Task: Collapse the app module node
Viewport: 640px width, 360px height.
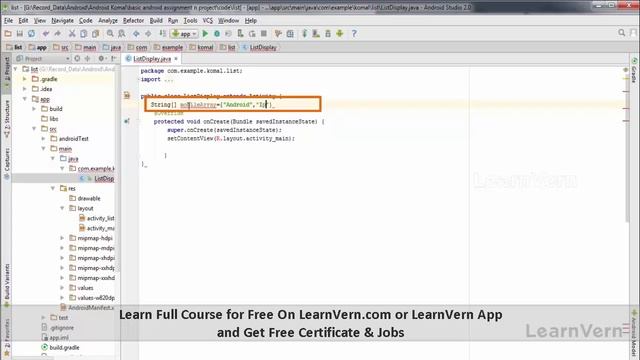Action: point(25,99)
